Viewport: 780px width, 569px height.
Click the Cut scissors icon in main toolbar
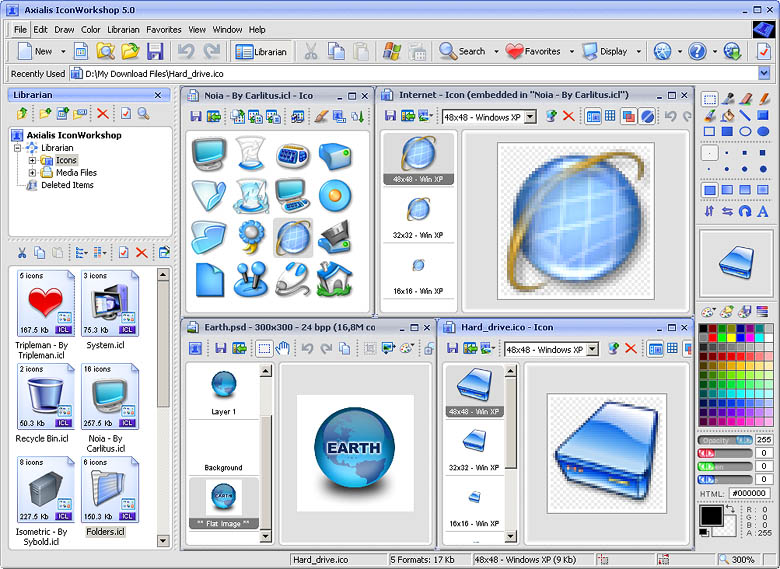tap(311, 51)
